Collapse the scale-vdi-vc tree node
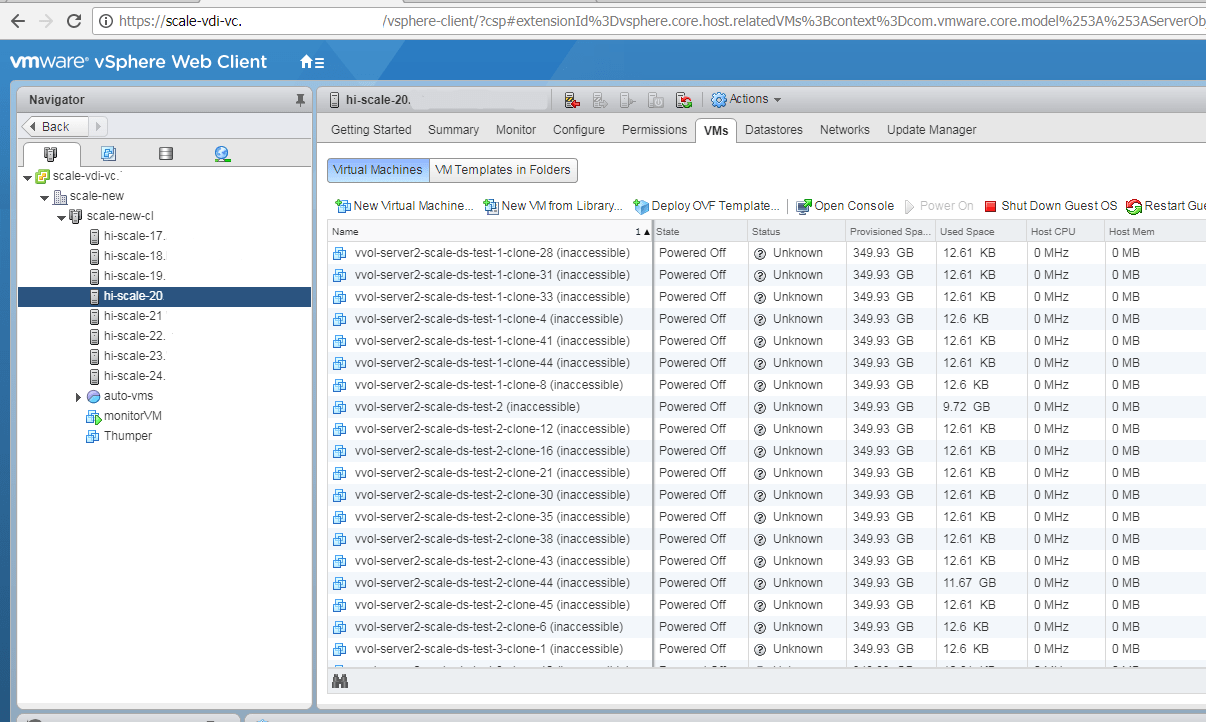 click(27, 177)
